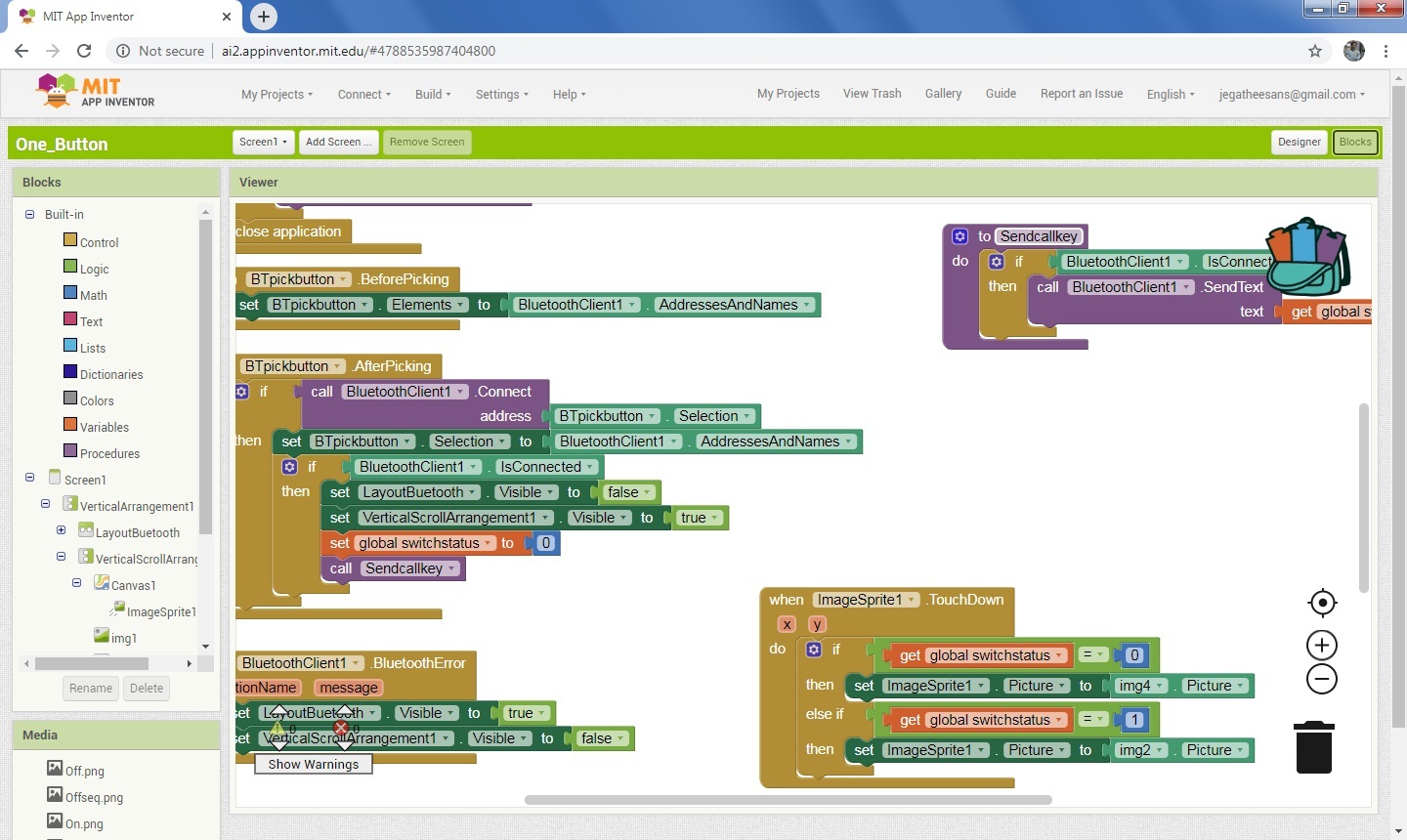Open the Build menu

[431, 94]
